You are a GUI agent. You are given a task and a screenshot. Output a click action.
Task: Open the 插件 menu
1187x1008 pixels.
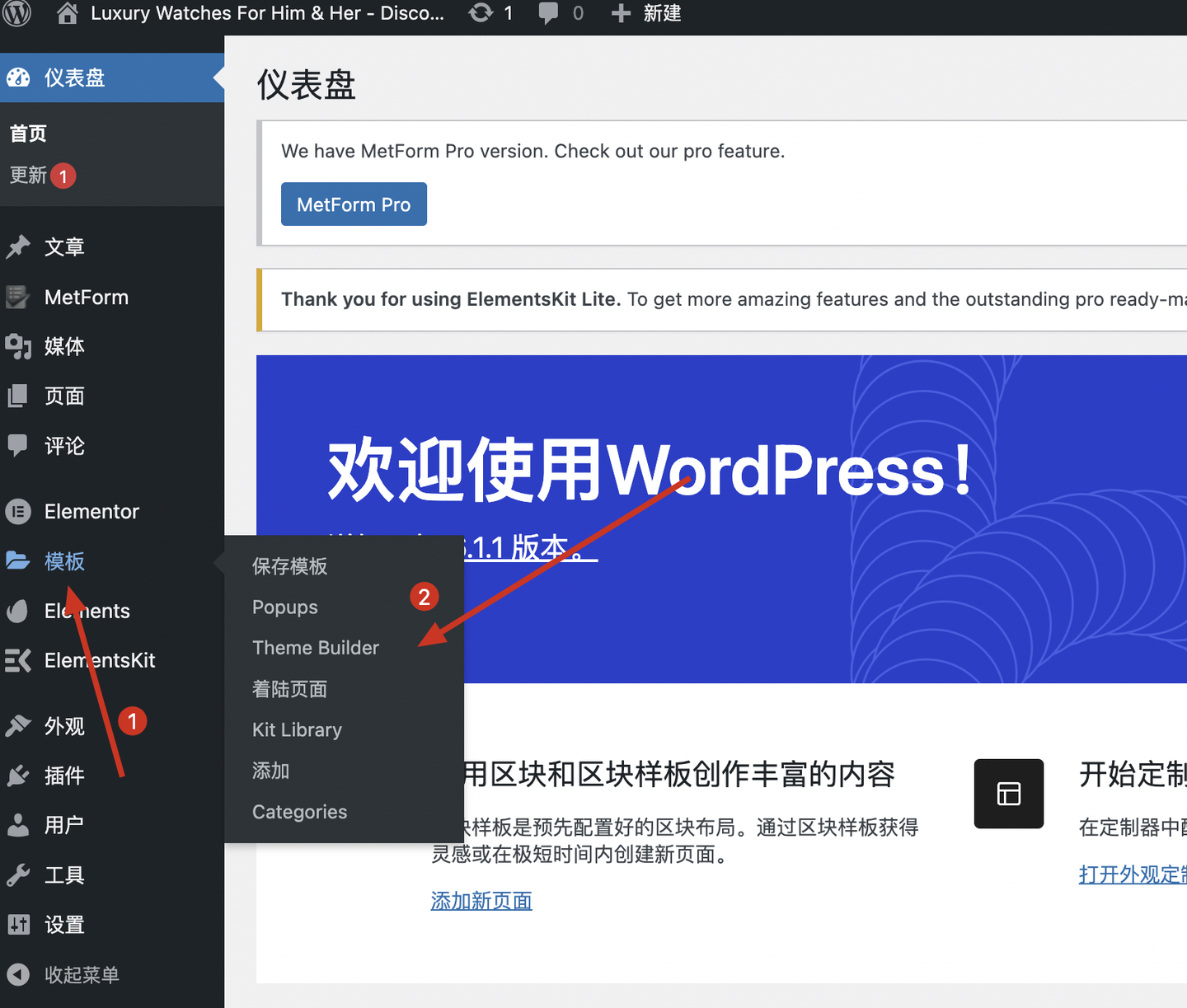pos(112,776)
